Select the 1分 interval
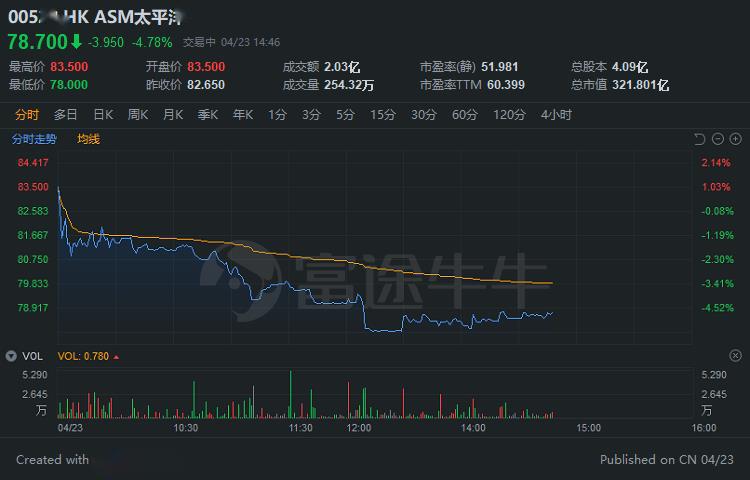This screenshot has width=750, height=480. coord(277,115)
